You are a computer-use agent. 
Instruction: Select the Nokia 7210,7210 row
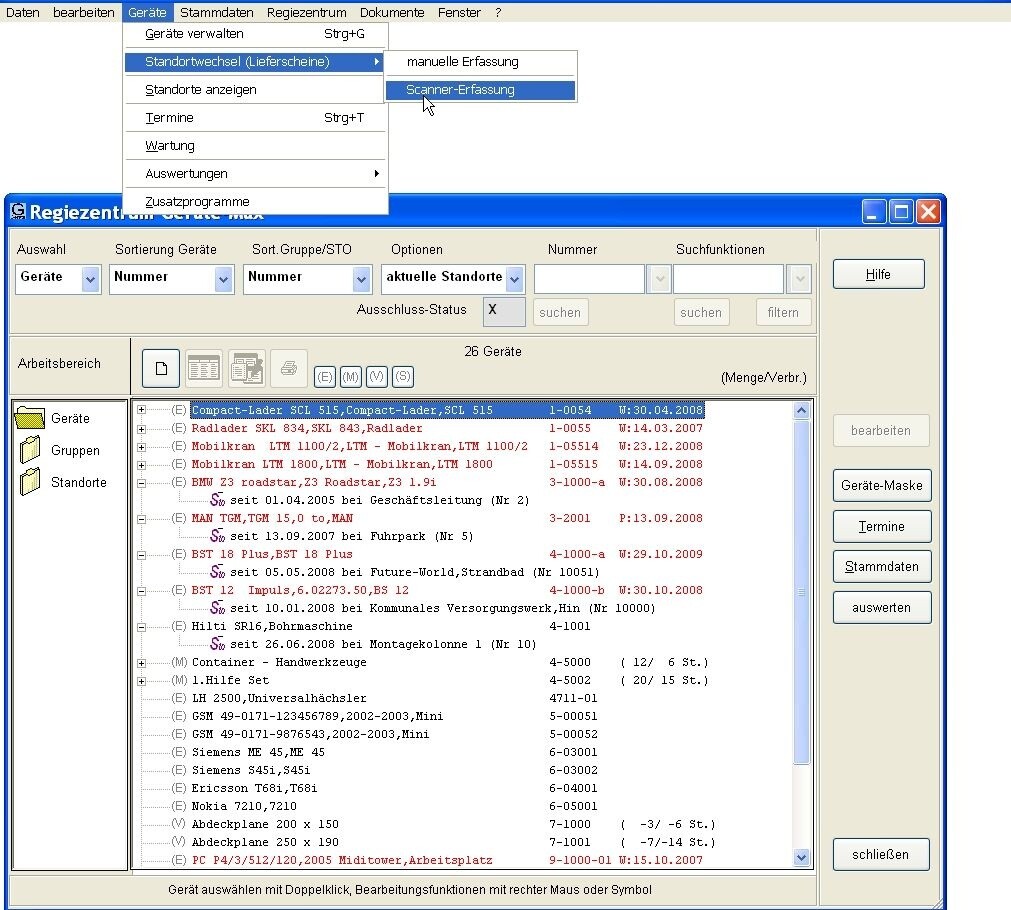pyautogui.click(x=395, y=806)
